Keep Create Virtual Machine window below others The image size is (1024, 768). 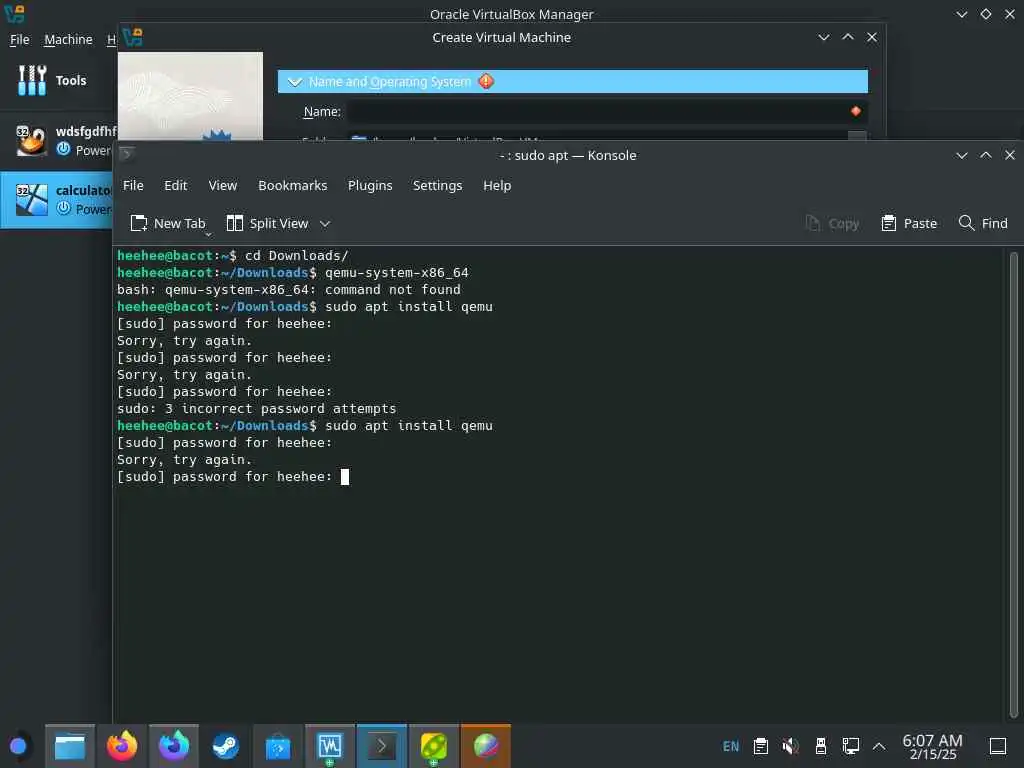pyautogui.click(x=824, y=37)
